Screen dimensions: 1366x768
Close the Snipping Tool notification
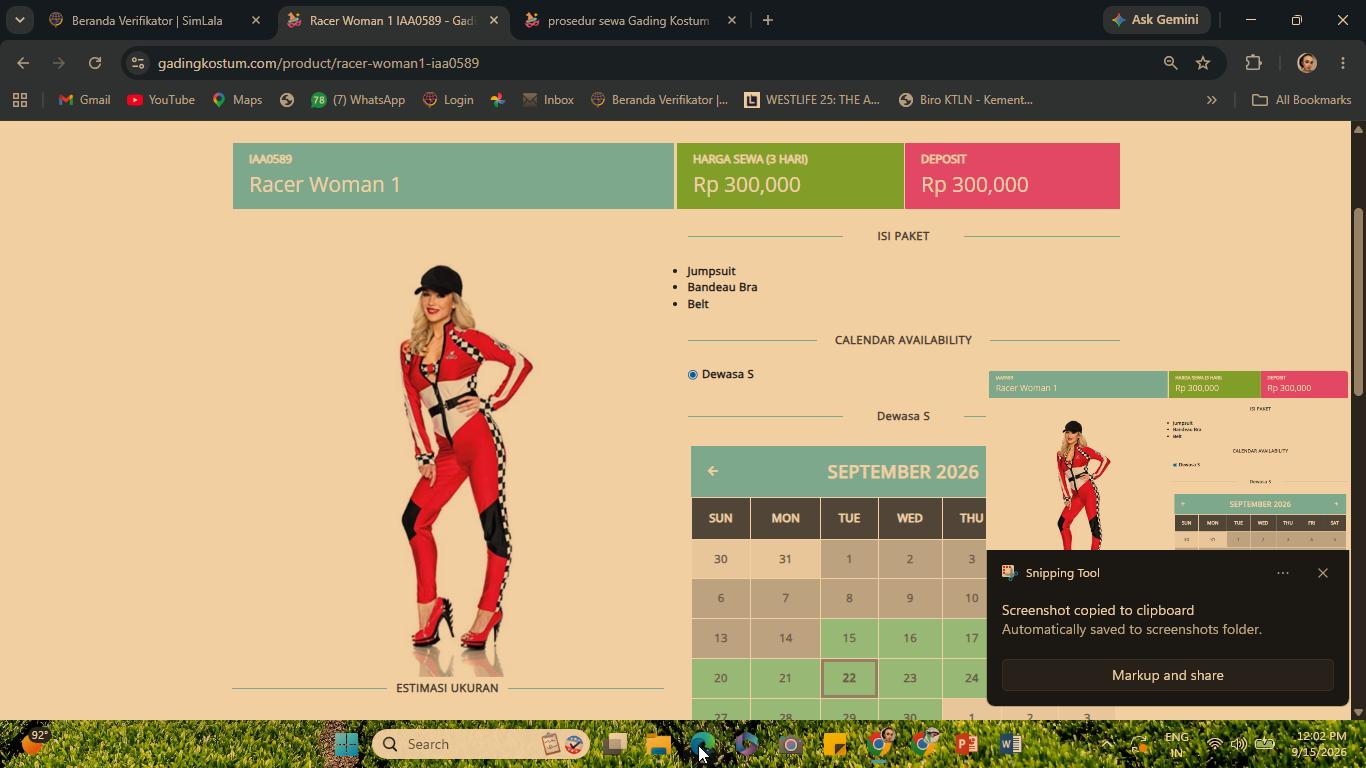click(1323, 573)
